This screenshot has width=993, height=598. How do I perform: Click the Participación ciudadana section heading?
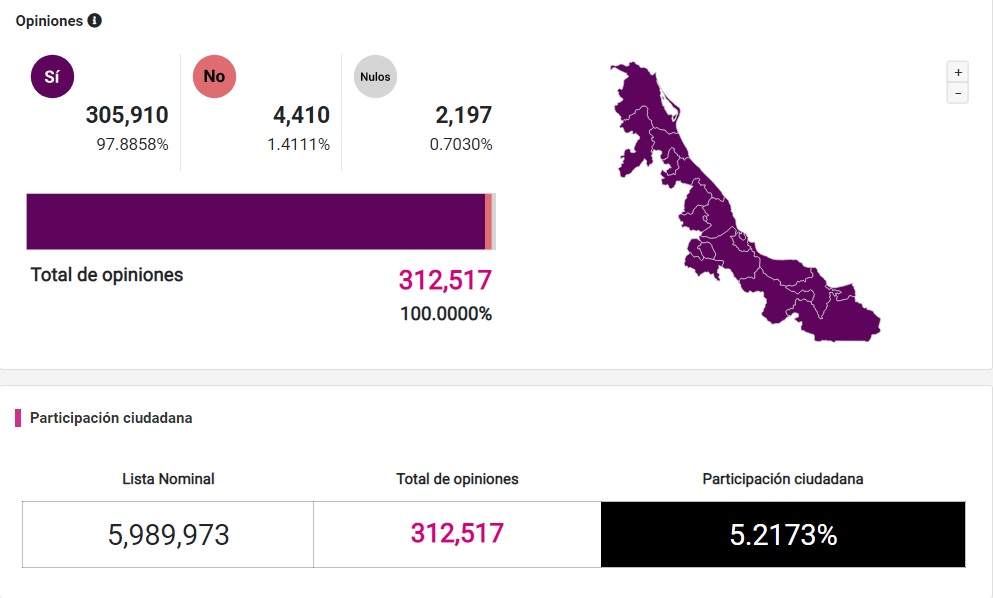(111, 418)
